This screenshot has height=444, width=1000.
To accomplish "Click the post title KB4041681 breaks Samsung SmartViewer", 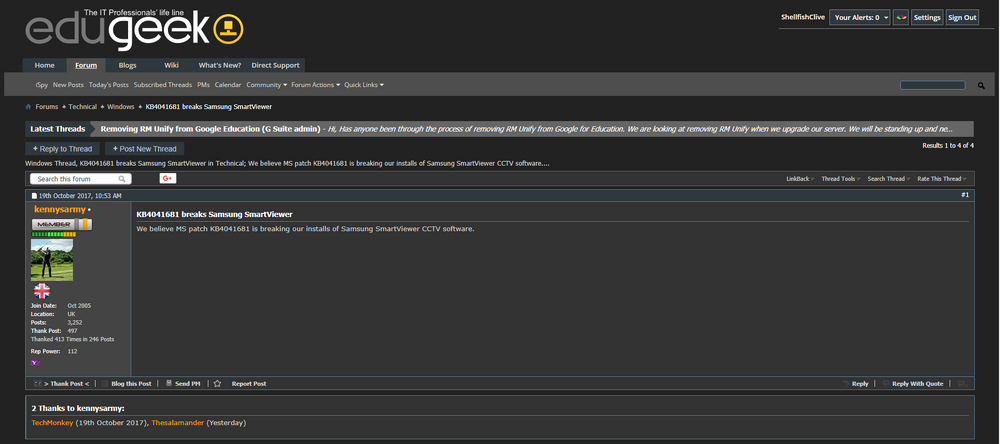I will coord(214,214).
